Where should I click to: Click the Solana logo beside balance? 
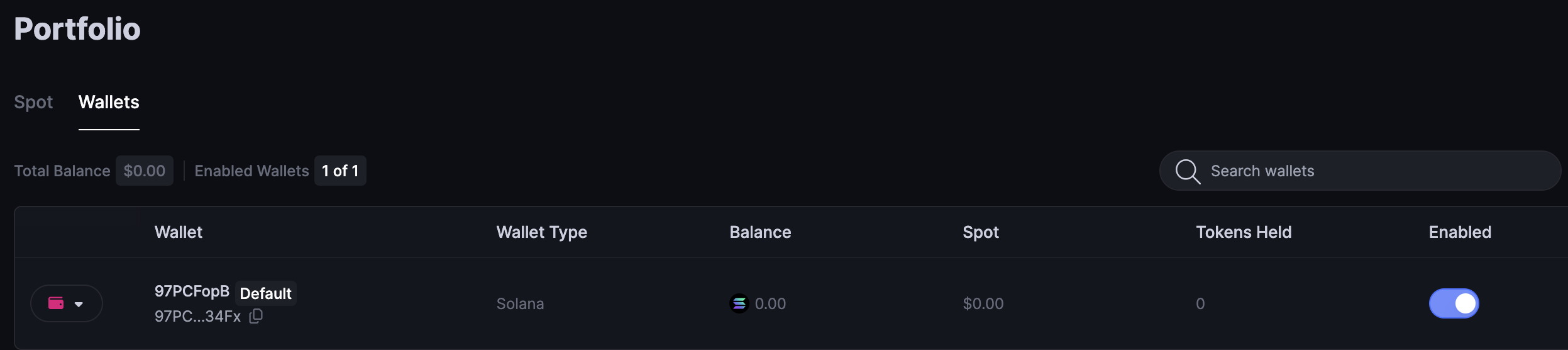[739, 303]
